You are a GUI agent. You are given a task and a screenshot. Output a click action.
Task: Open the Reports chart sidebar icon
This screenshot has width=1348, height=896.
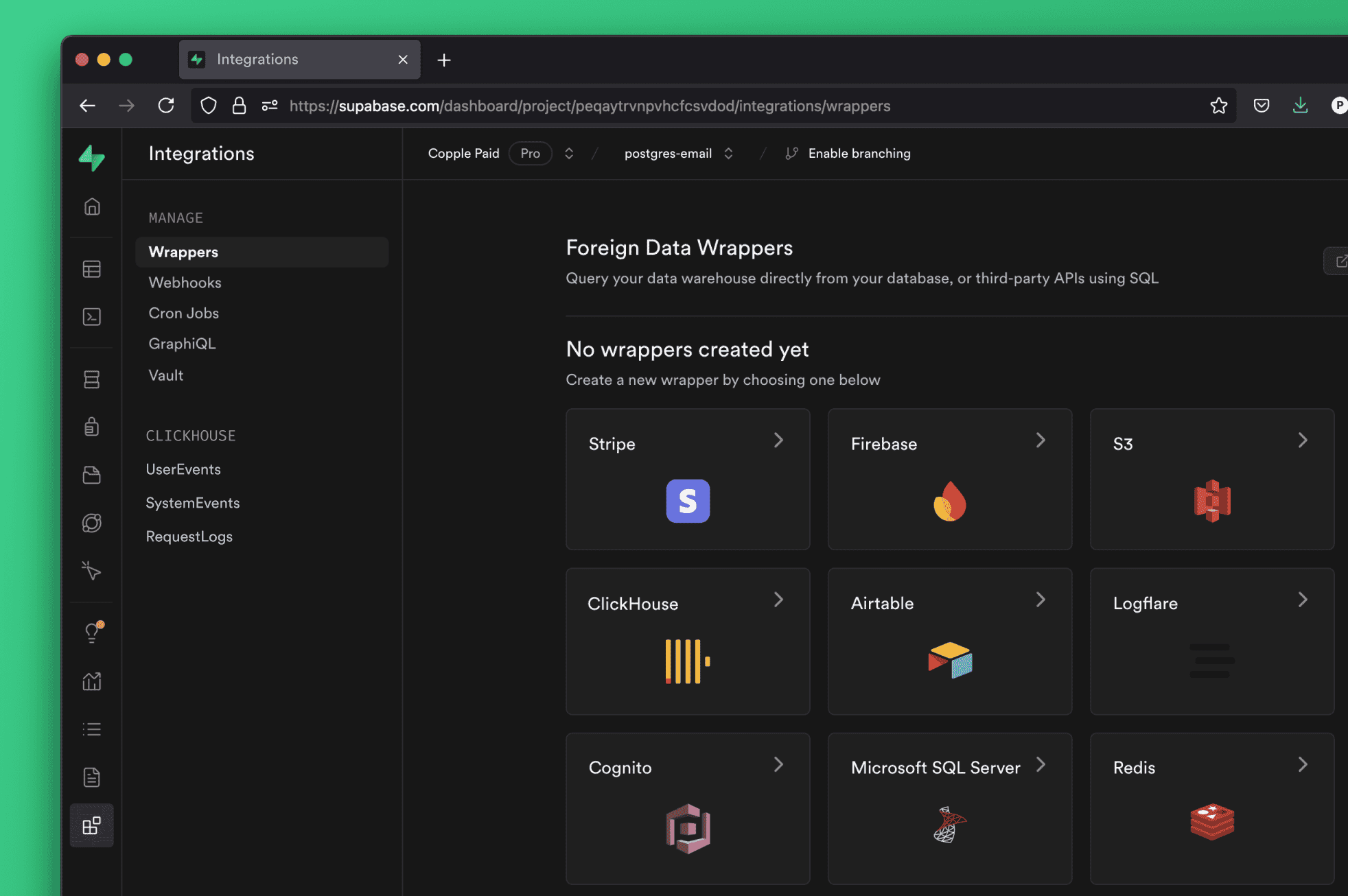92,681
